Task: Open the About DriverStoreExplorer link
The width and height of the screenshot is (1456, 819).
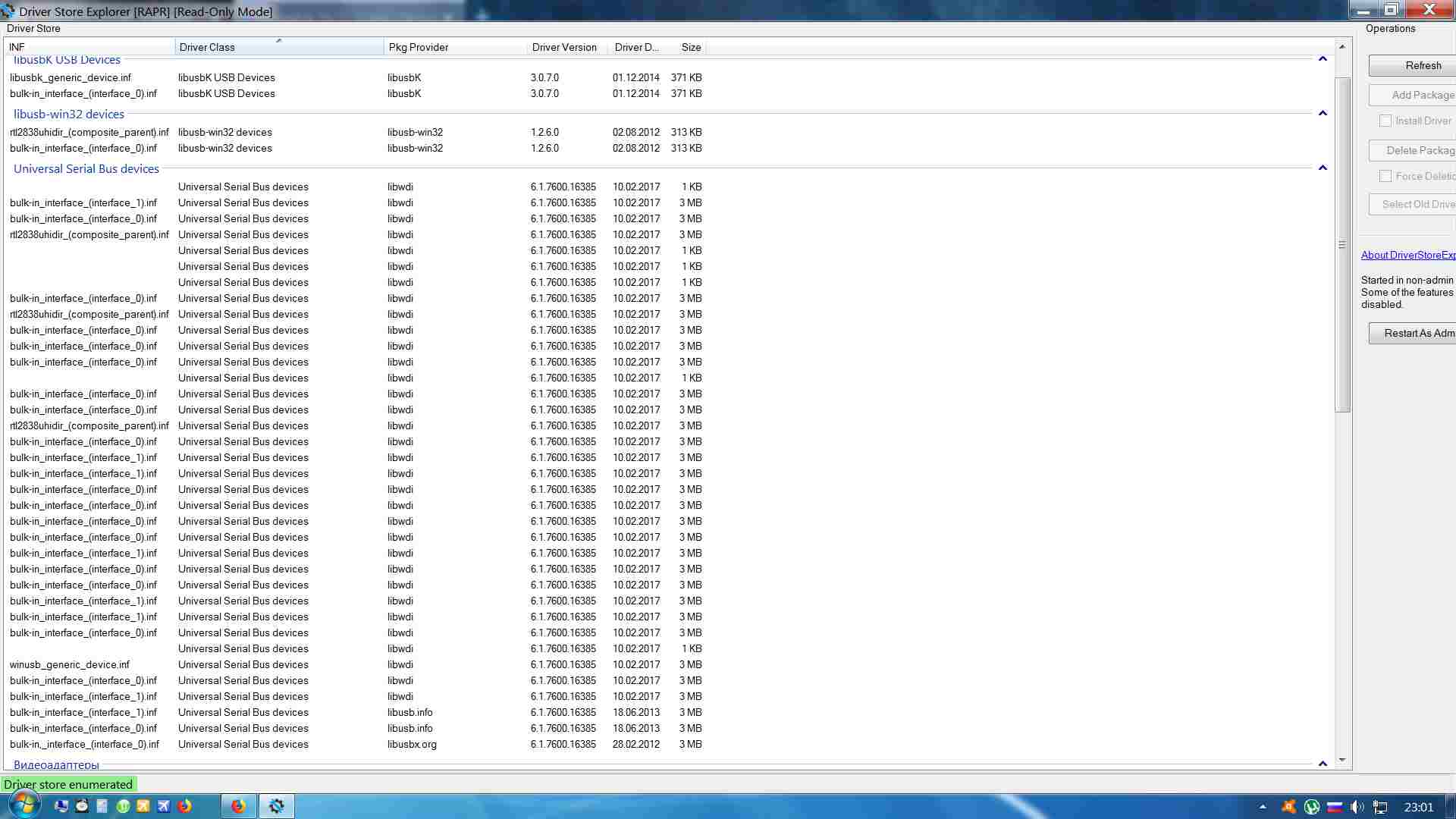Action: click(x=1408, y=255)
